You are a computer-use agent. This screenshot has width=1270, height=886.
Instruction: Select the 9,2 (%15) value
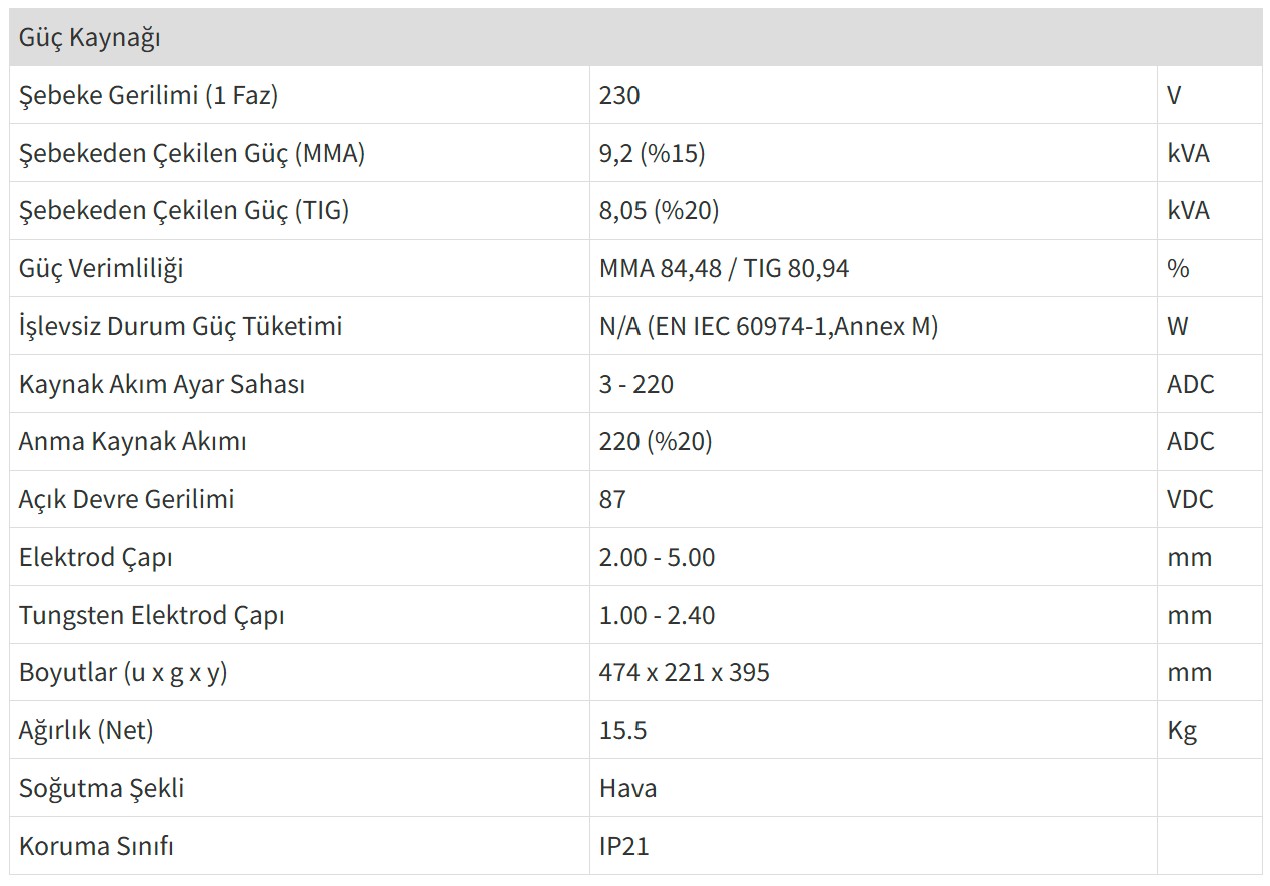point(652,154)
